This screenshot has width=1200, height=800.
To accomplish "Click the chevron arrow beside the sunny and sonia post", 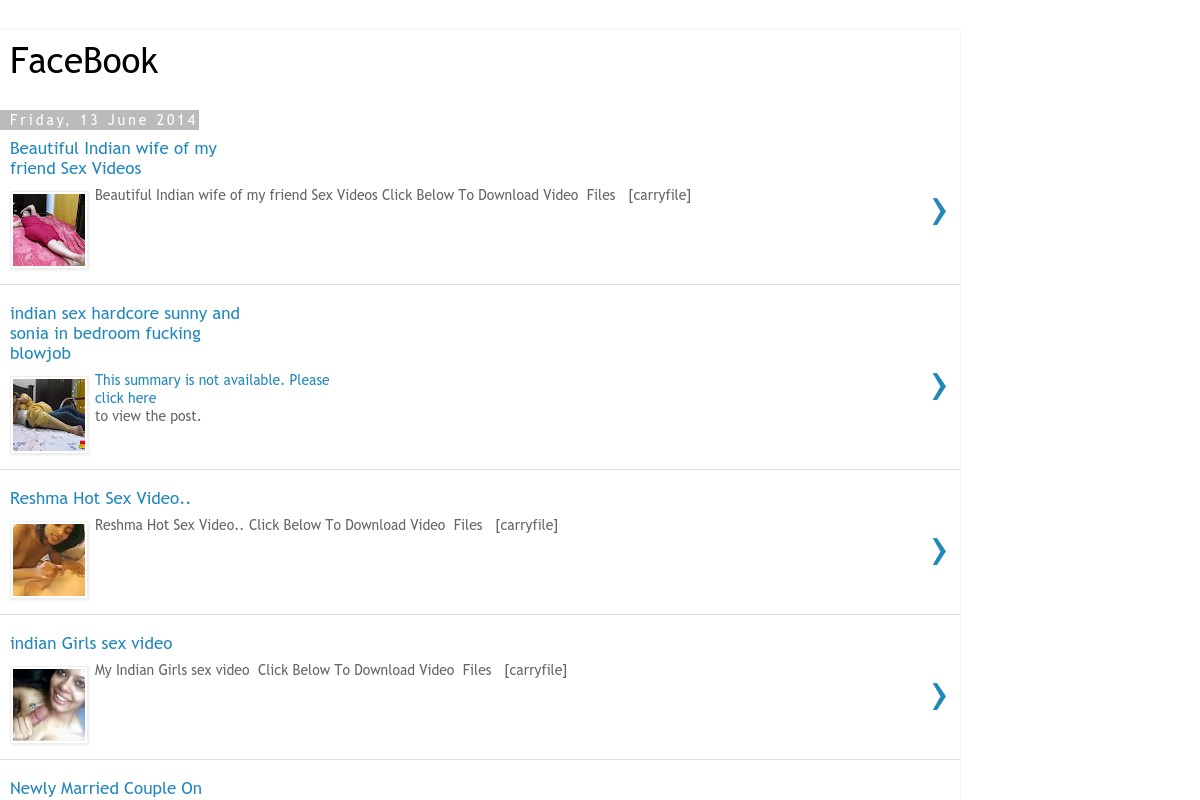I will [939, 386].
